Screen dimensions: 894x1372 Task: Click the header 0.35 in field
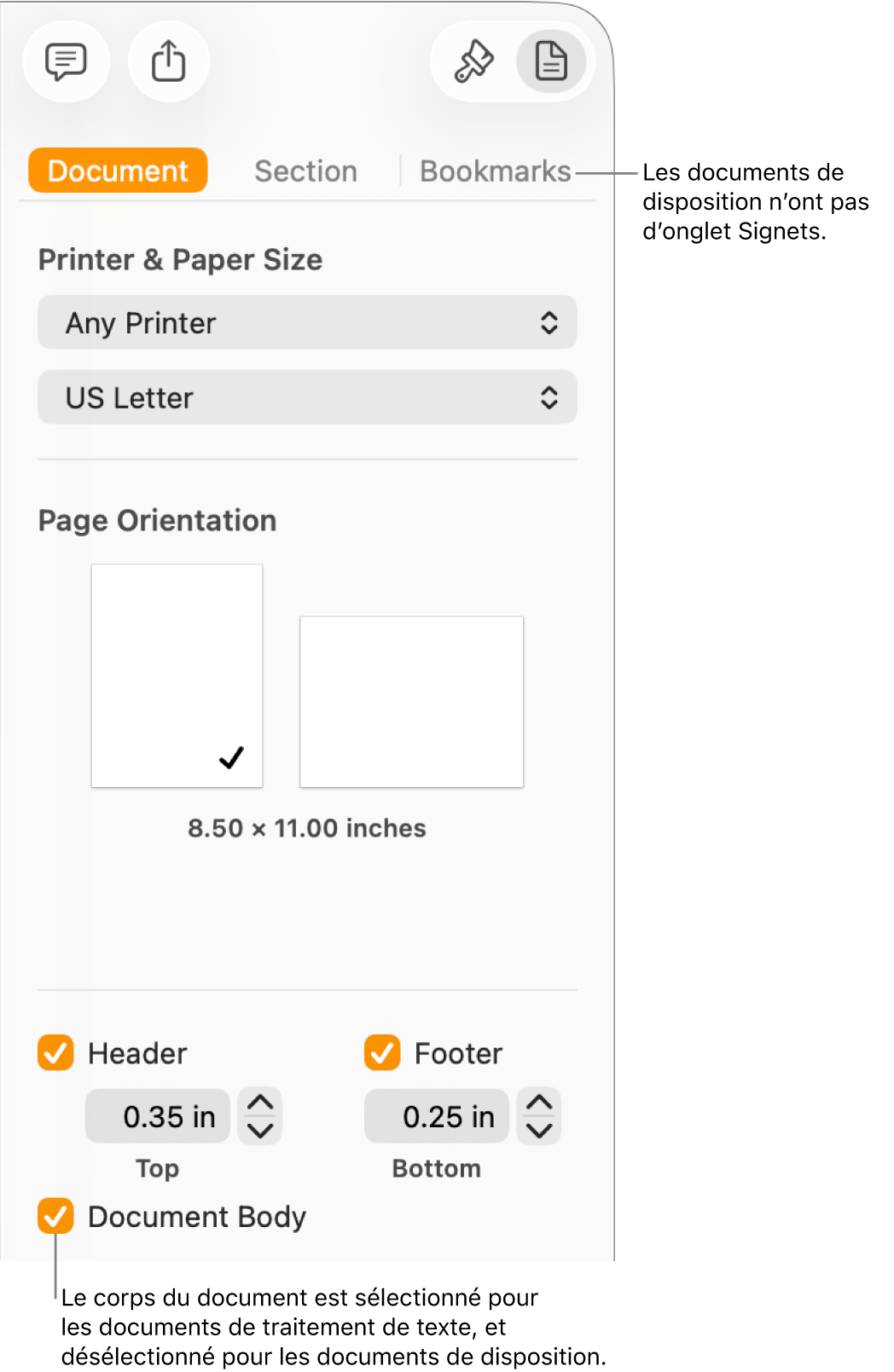pyautogui.click(x=159, y=1116)
